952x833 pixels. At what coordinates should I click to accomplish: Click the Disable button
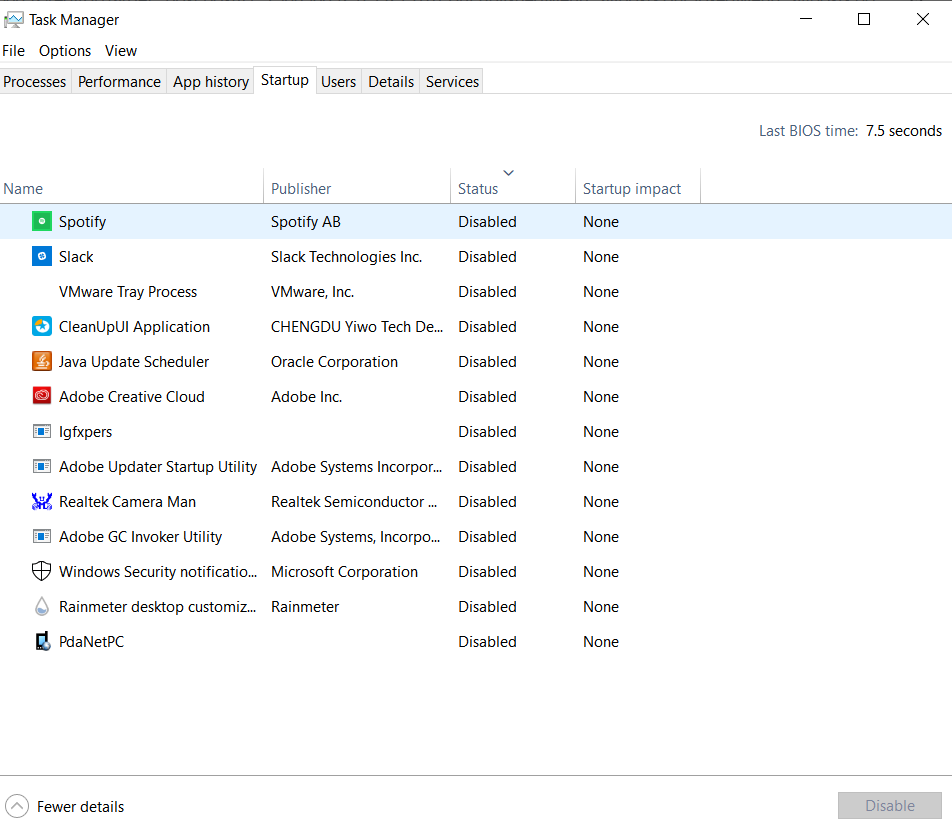[x=889, y=806]
